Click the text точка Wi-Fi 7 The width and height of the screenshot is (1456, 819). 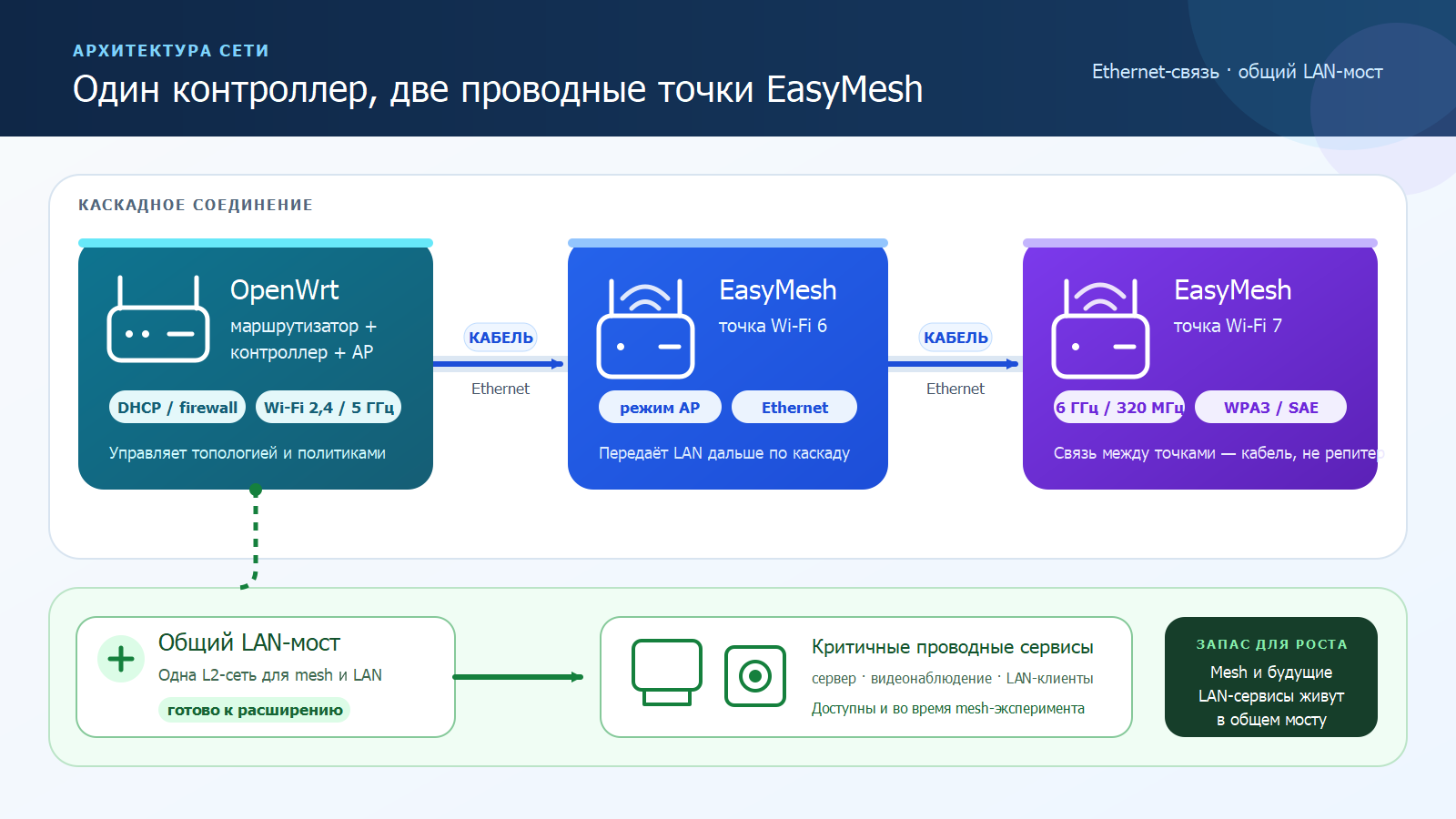(1228, 326)
